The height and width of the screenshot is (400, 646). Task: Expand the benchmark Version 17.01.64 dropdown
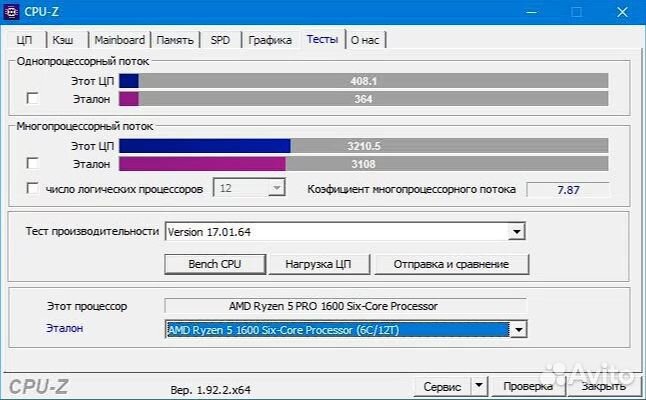pos(516,232)
